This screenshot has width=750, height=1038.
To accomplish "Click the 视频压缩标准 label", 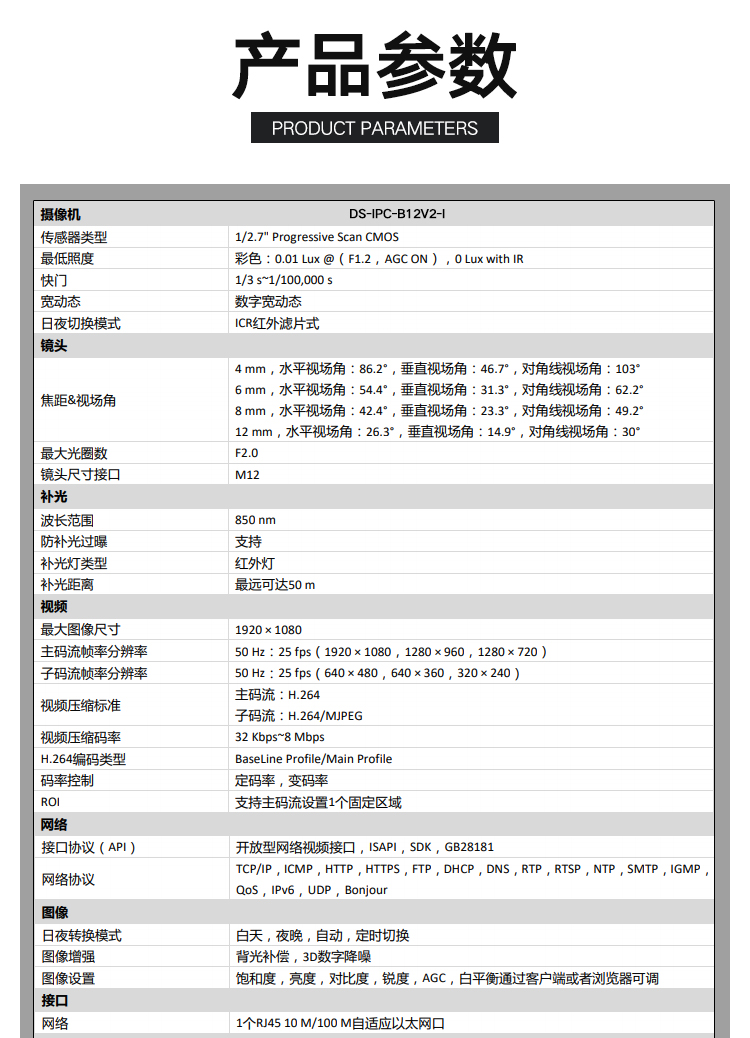I will tap(80, 706).
